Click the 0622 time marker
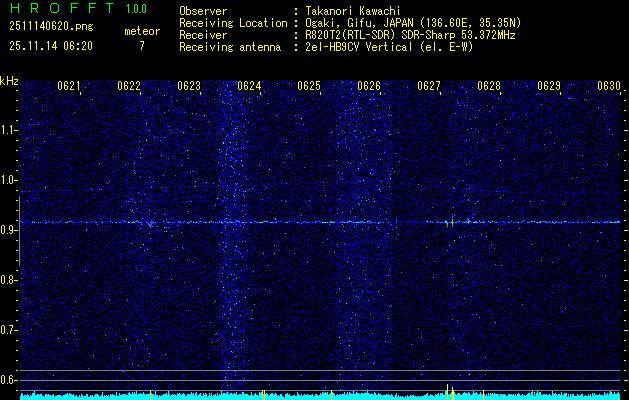Screen dimensions: 629x400 pyautogui.click(x=129, y=86)
